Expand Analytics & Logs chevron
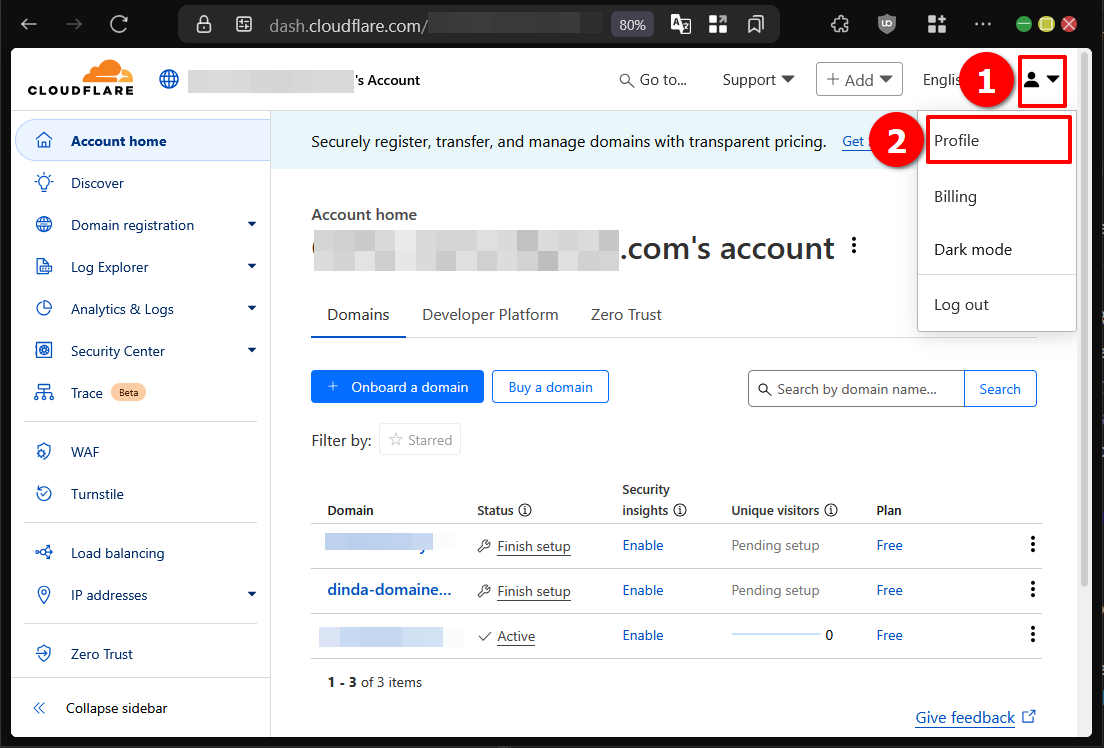This screenshot has height=748, width=1104. click(251, 308)
